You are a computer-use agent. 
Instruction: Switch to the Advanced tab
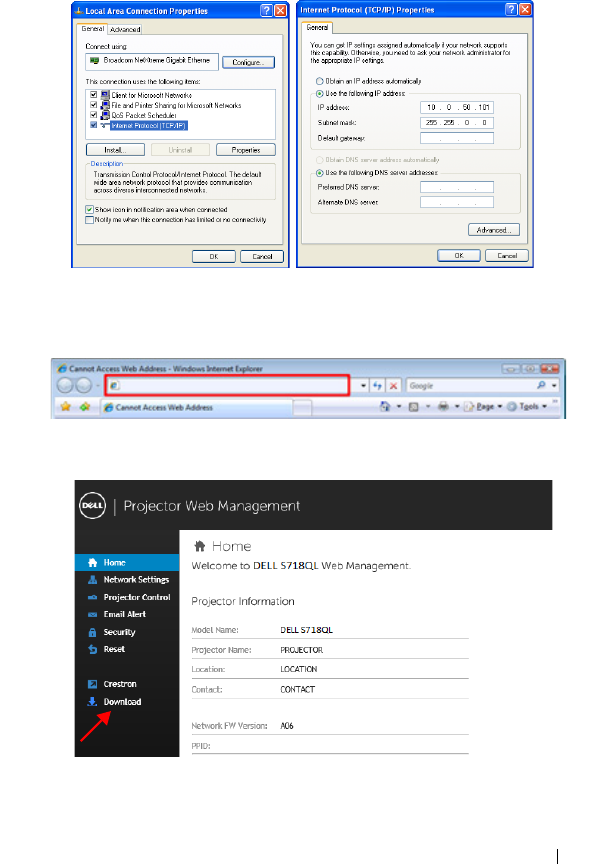pyautogui.click(x=125, y=29)
